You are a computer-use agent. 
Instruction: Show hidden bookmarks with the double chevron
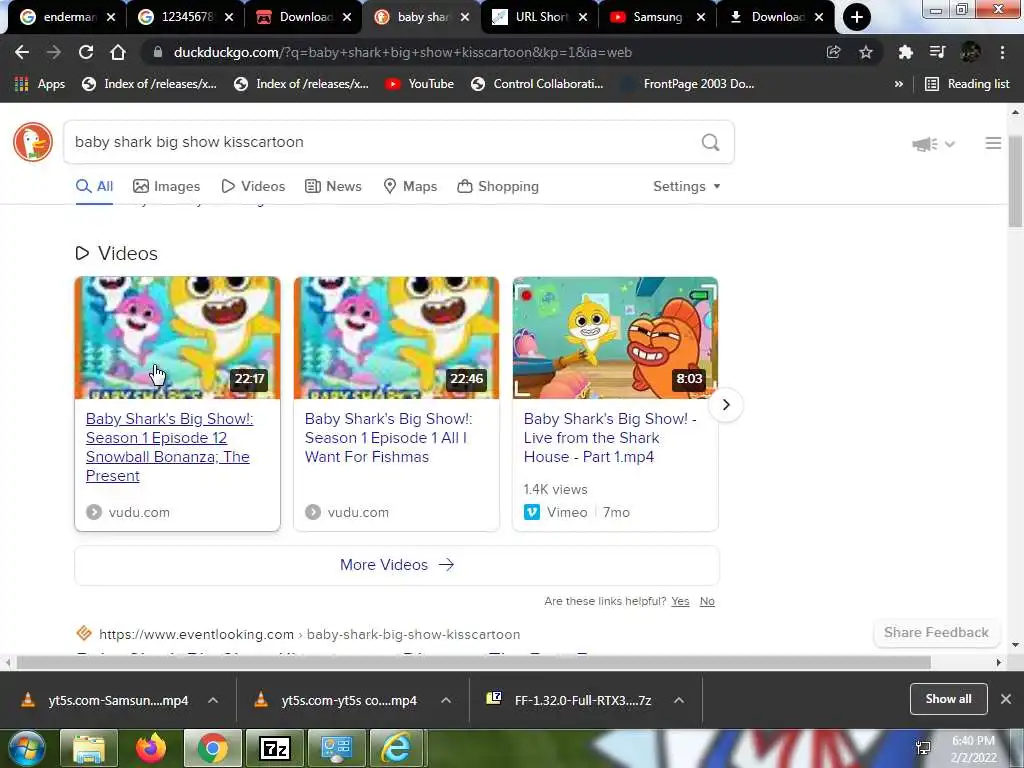[x=899, y=84]
